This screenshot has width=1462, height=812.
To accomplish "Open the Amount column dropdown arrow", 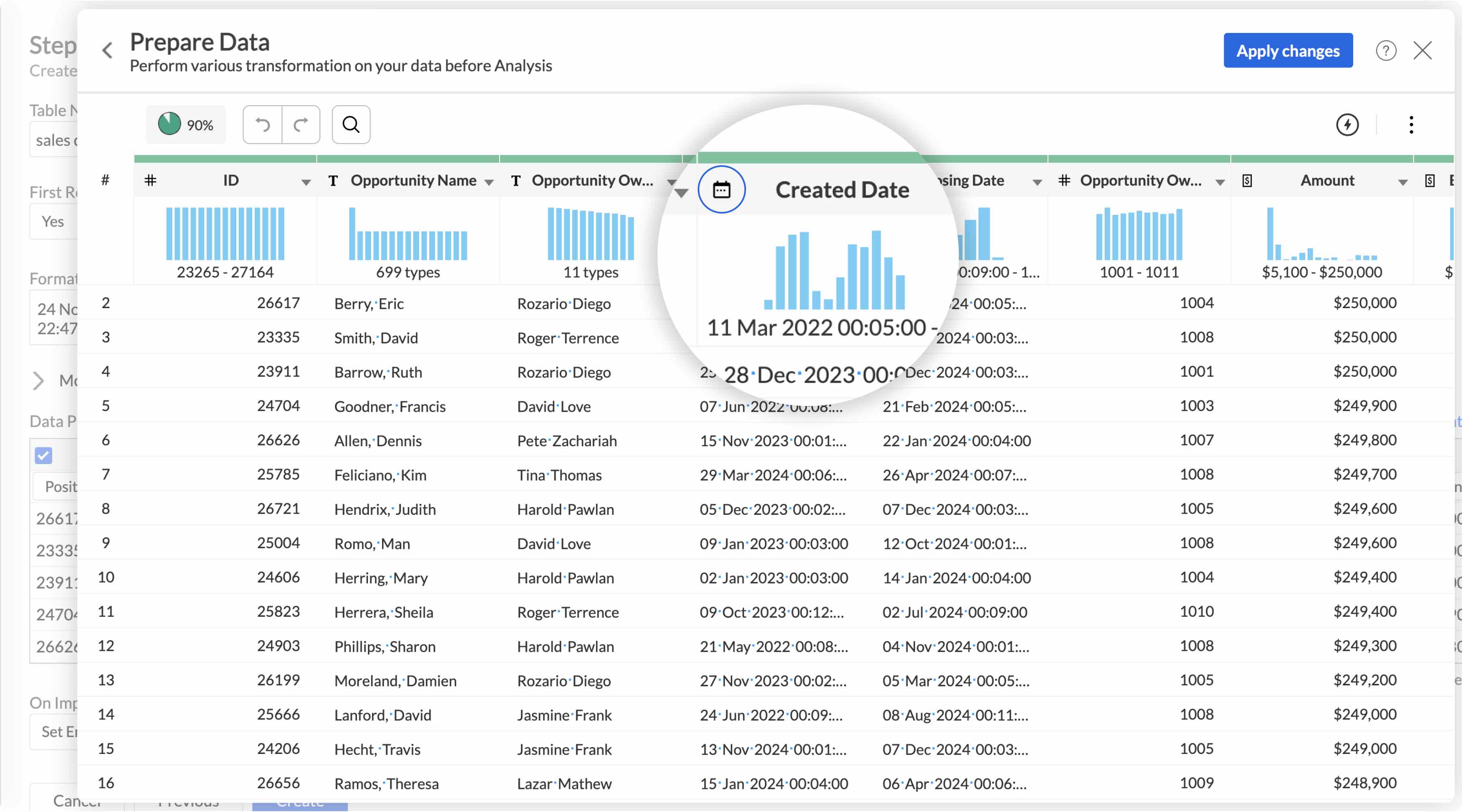I will pos(1402,182).
